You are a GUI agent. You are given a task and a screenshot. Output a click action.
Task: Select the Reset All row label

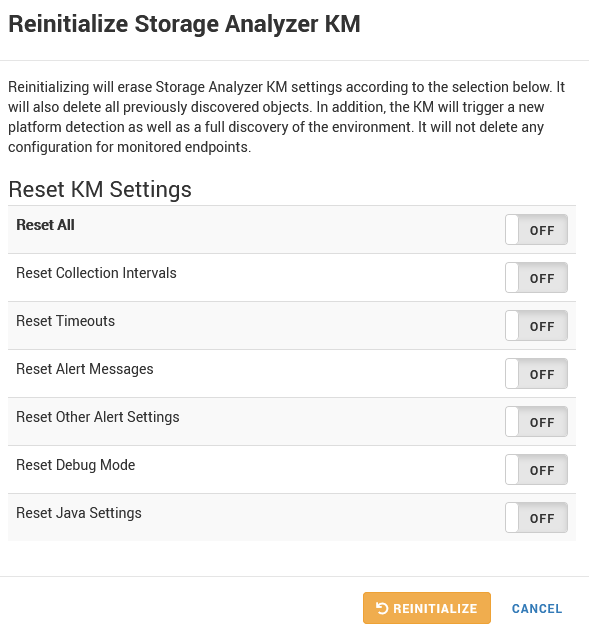[45, 225]
